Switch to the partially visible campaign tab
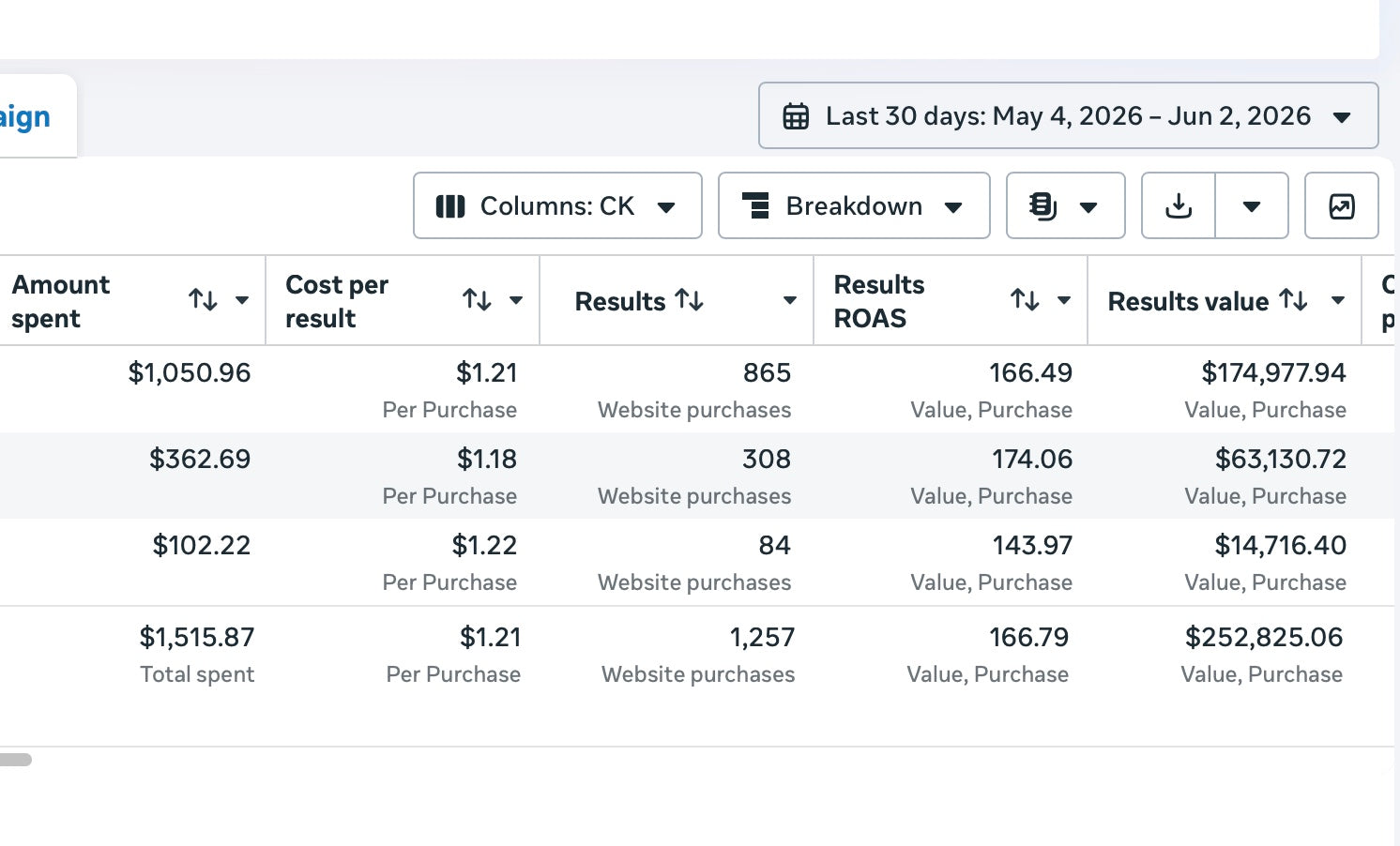This screenshot has width=1400, height=846. pos(38,116)
